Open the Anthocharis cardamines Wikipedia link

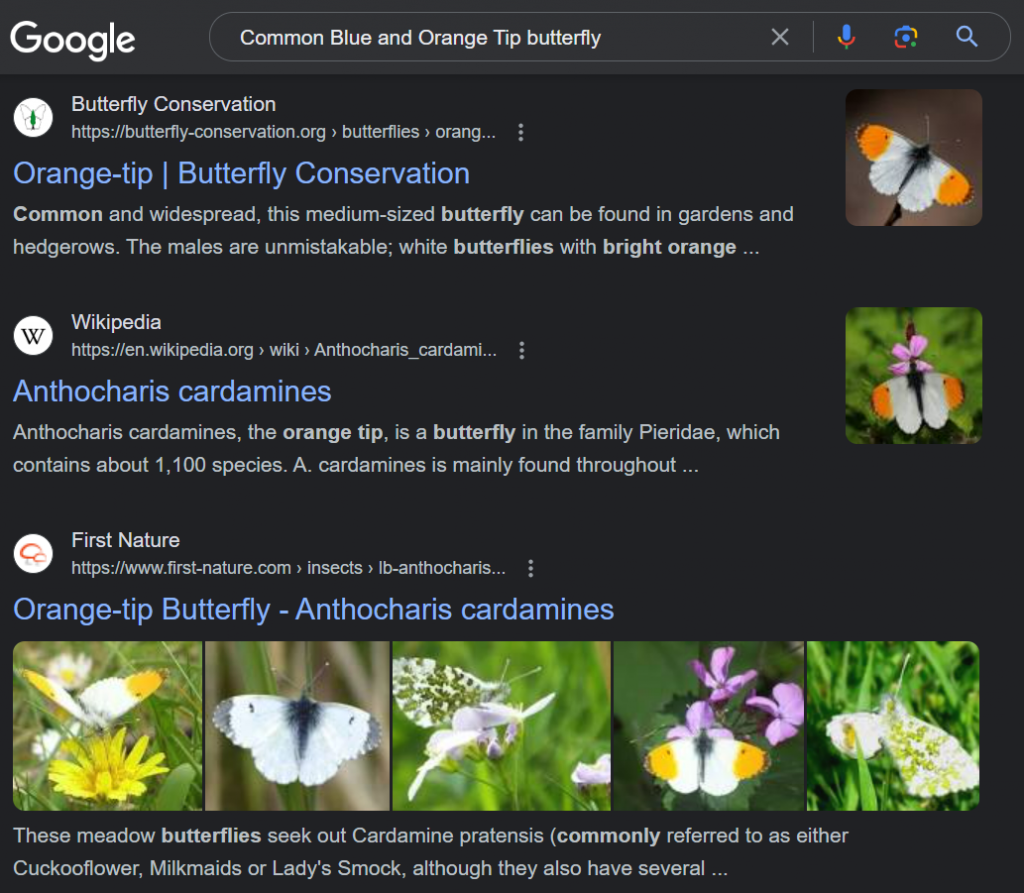[x=172, y=392]
